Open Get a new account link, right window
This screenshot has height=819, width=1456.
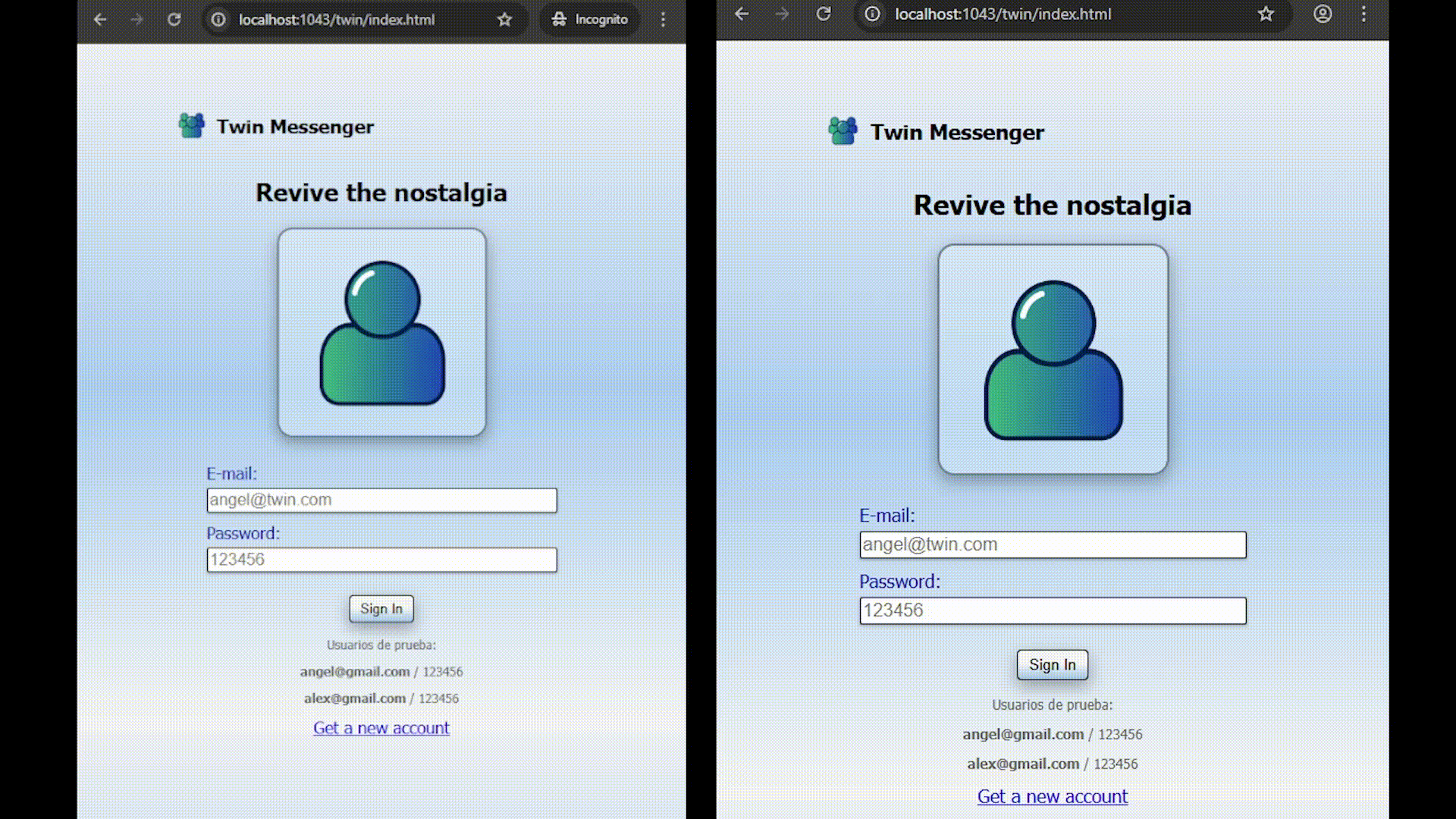1052,797
